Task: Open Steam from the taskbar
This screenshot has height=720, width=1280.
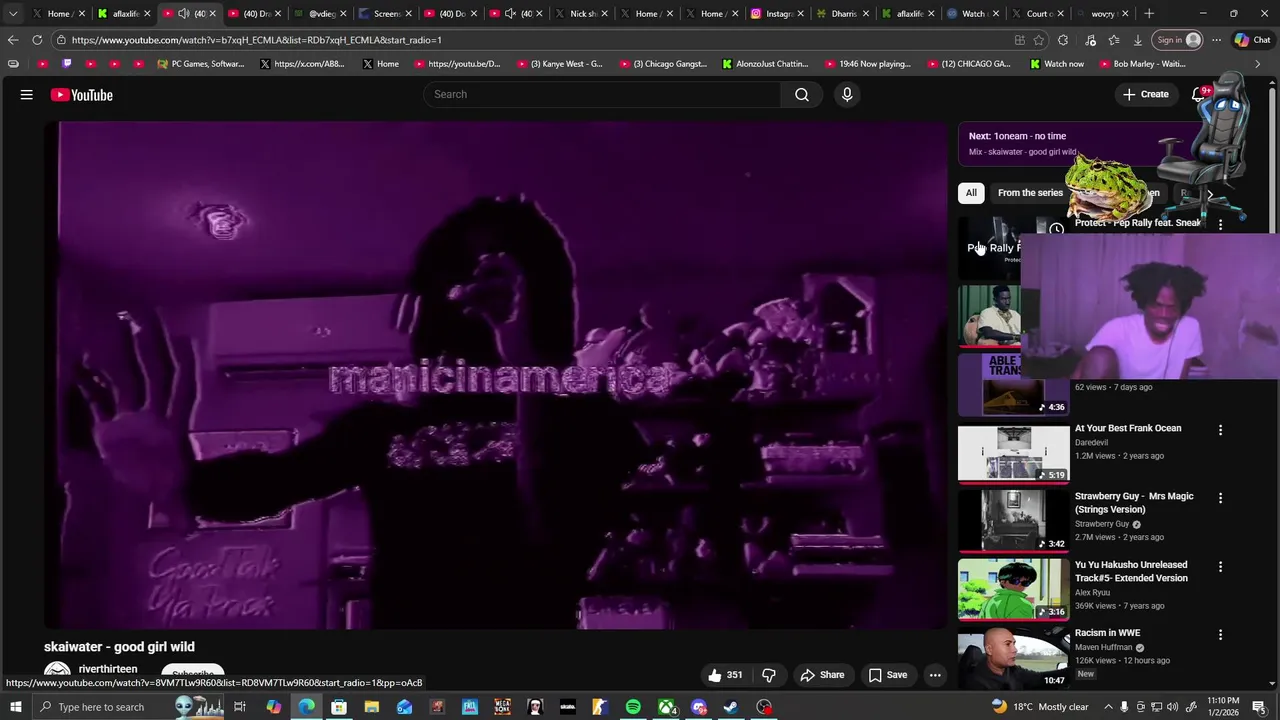Action: click(731, 707)
